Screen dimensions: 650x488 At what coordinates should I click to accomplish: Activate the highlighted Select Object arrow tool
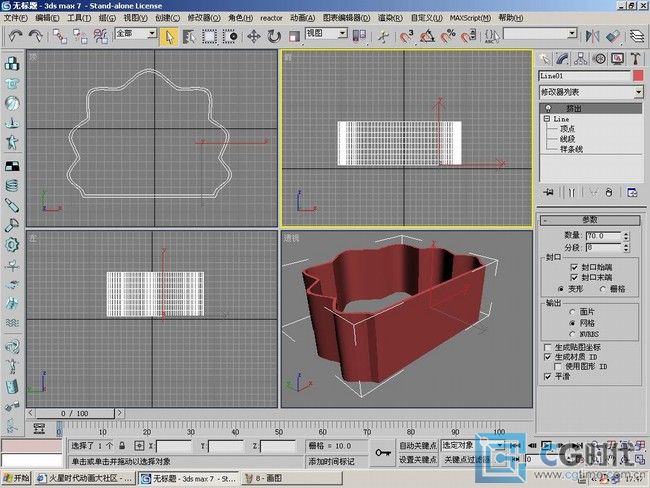coord(169,36)
